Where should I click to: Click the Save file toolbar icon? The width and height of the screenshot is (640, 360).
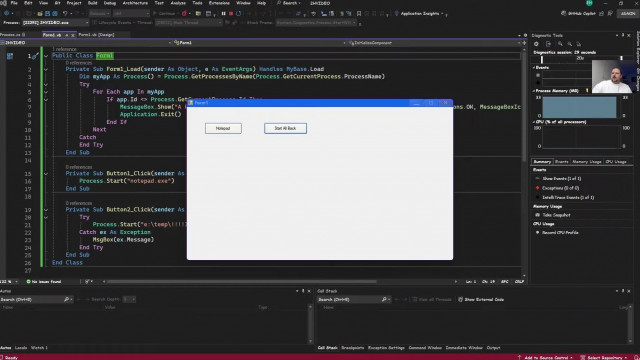[47, 13]
